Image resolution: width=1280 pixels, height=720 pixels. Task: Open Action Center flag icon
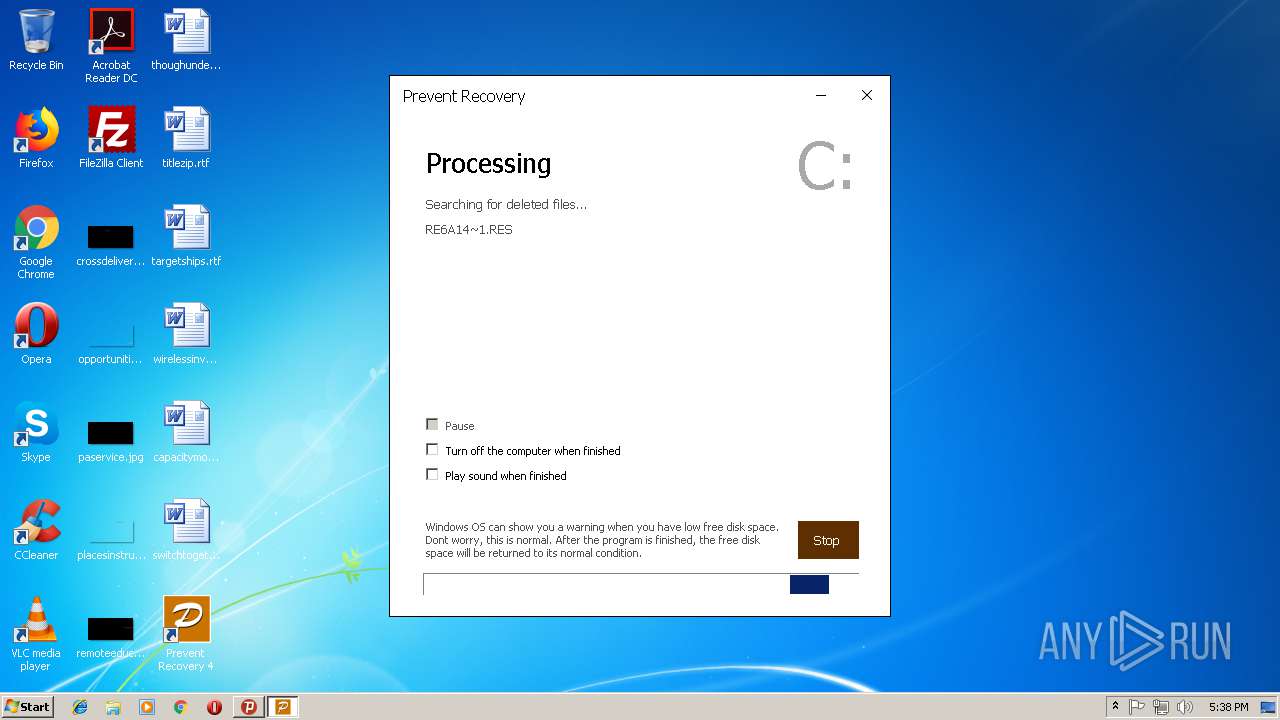(1137, 707)
